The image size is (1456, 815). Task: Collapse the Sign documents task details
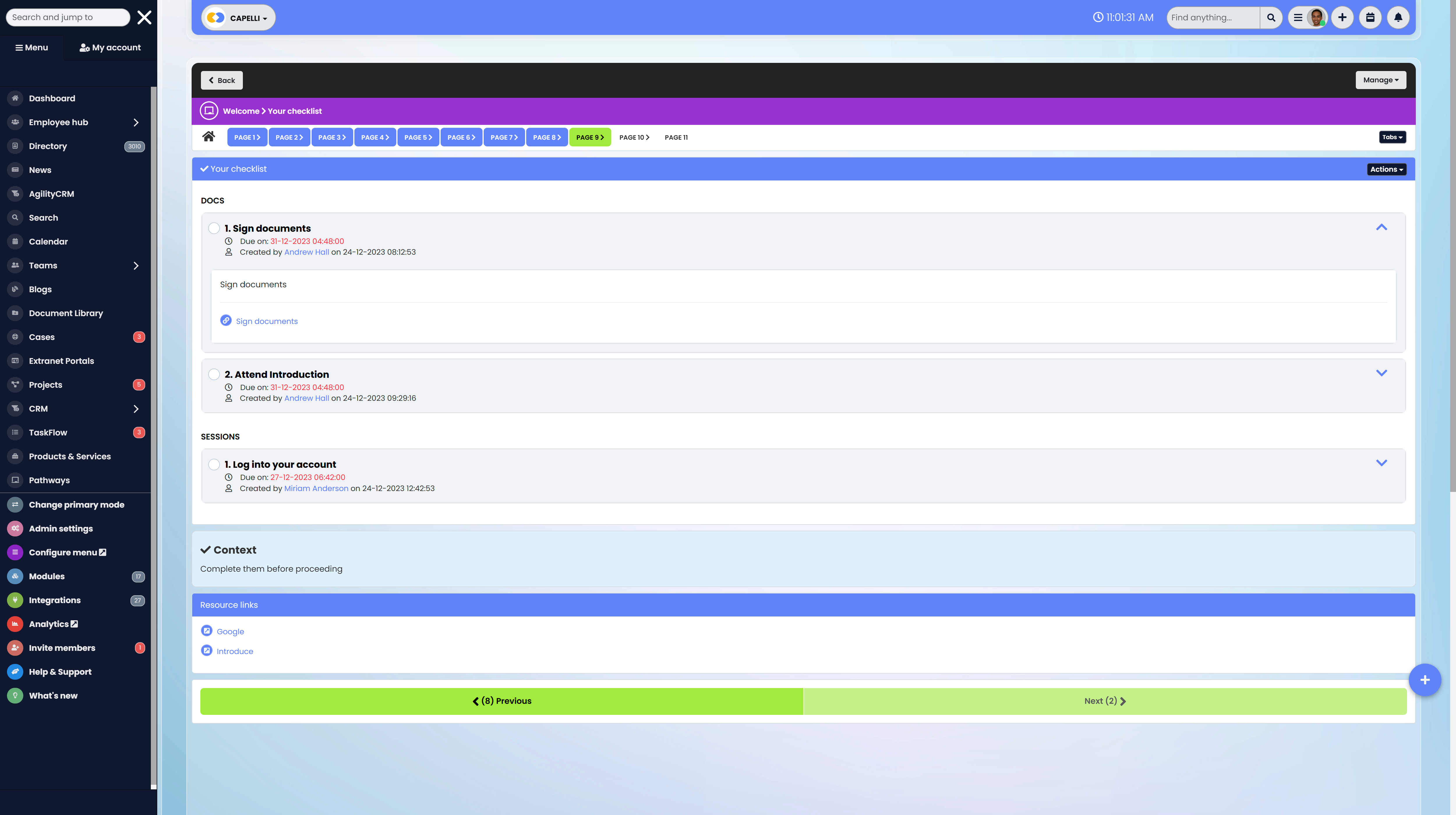pos(1381,227)
